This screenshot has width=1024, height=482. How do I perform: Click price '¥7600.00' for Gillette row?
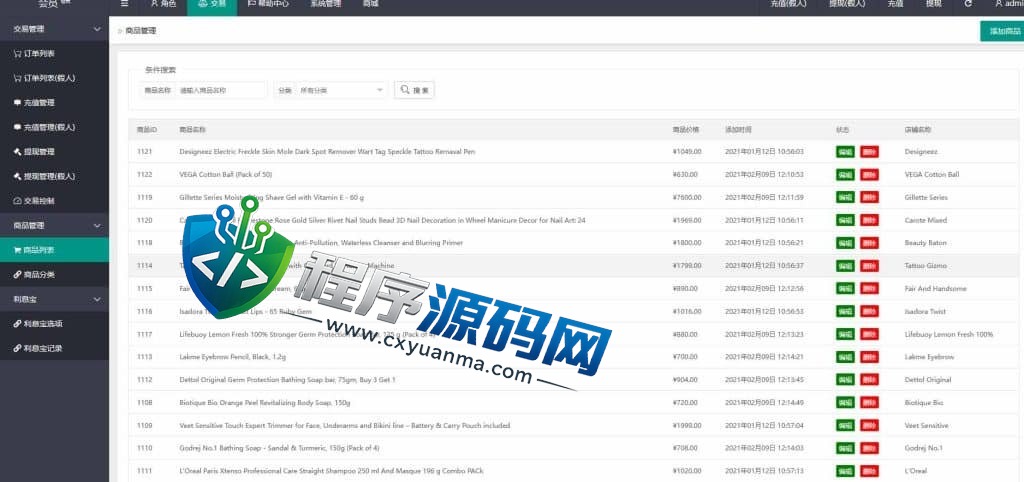click(686, 197)
